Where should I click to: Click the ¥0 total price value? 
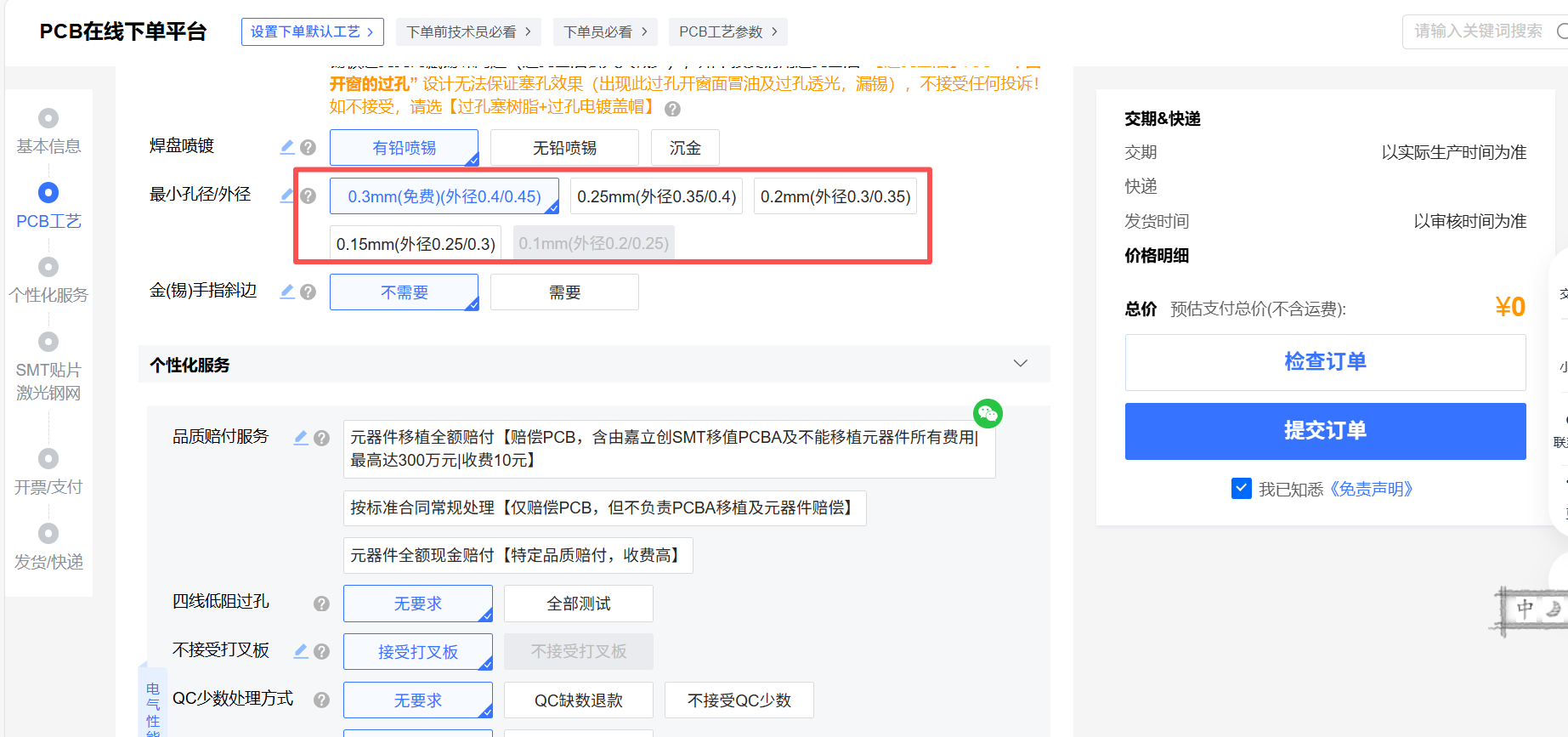(1510, 307)
